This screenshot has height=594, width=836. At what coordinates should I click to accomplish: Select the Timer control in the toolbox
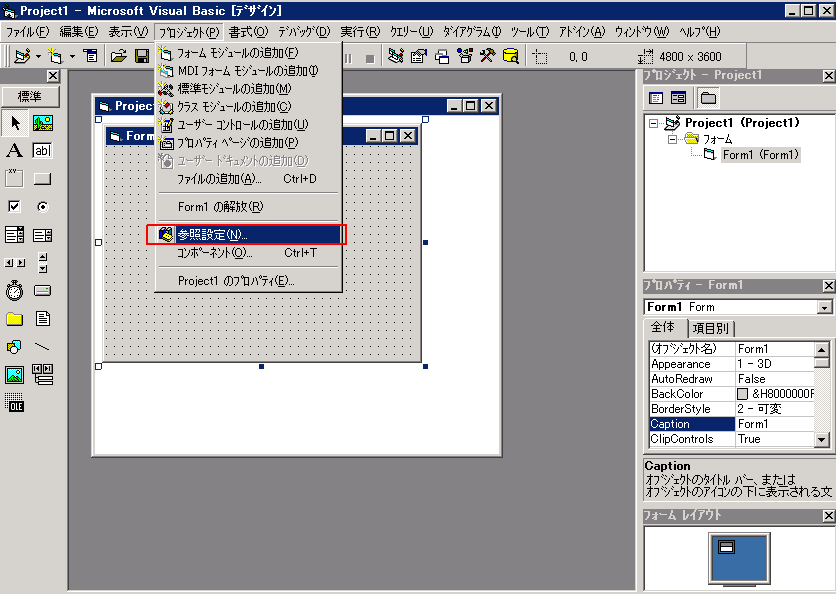(x=14, y=291)
